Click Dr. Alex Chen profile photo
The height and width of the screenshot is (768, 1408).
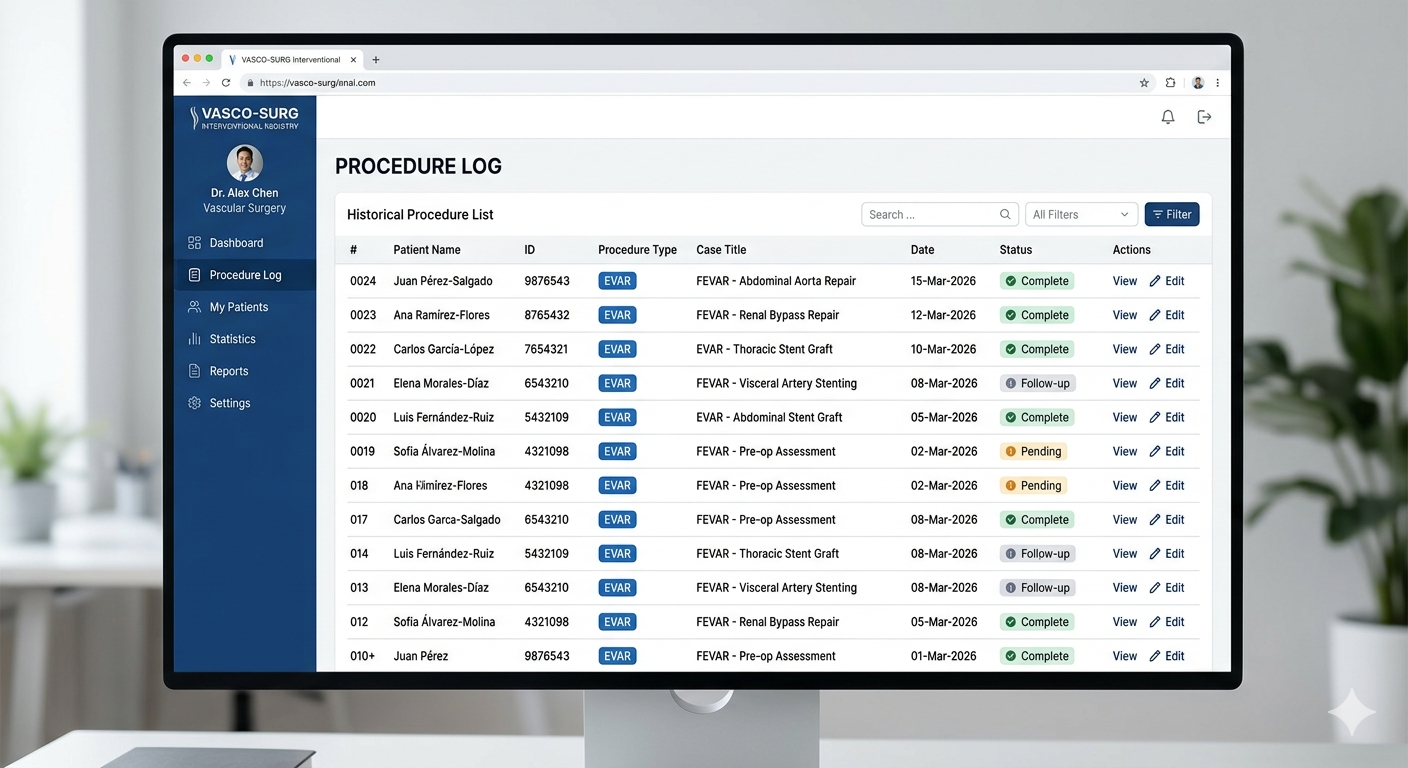(x=245, y=162)
